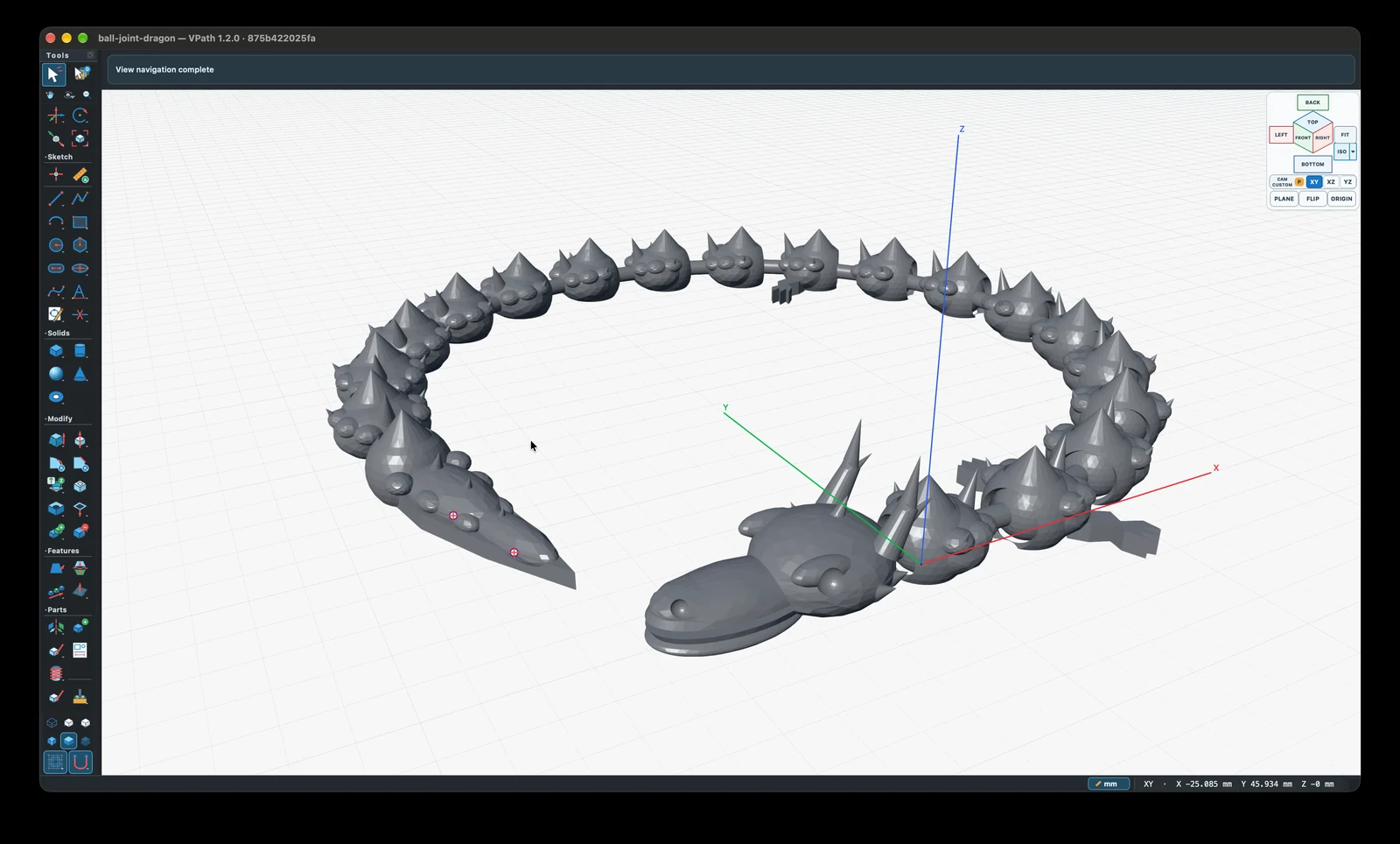The image size is (1400, 844).
Task: Switch to the BACK view
Action: tap(1312, 102)
